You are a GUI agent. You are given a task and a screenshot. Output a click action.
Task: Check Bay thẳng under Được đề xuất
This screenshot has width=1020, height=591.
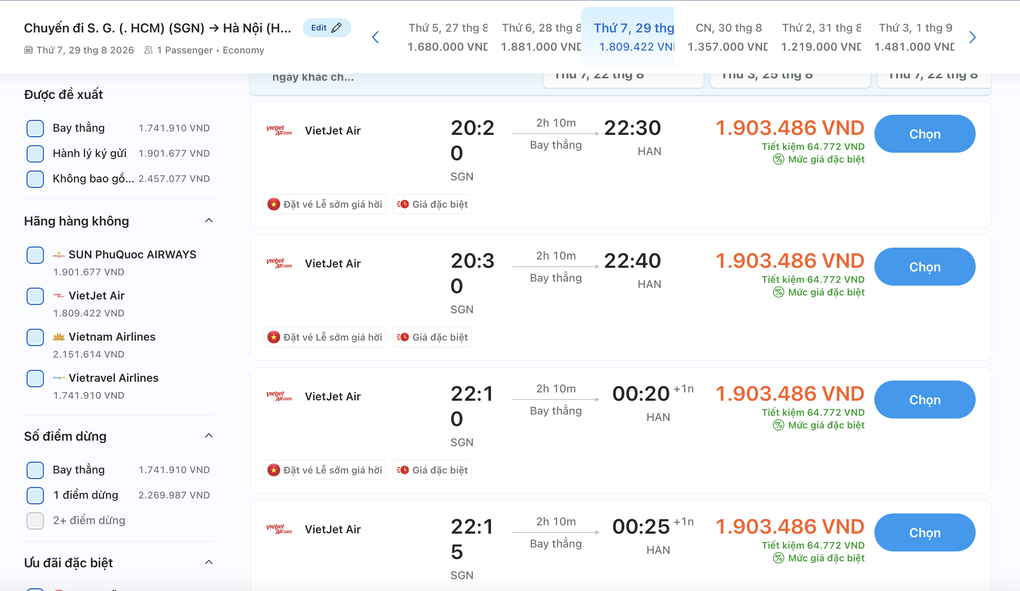click(x=35, y=128)
